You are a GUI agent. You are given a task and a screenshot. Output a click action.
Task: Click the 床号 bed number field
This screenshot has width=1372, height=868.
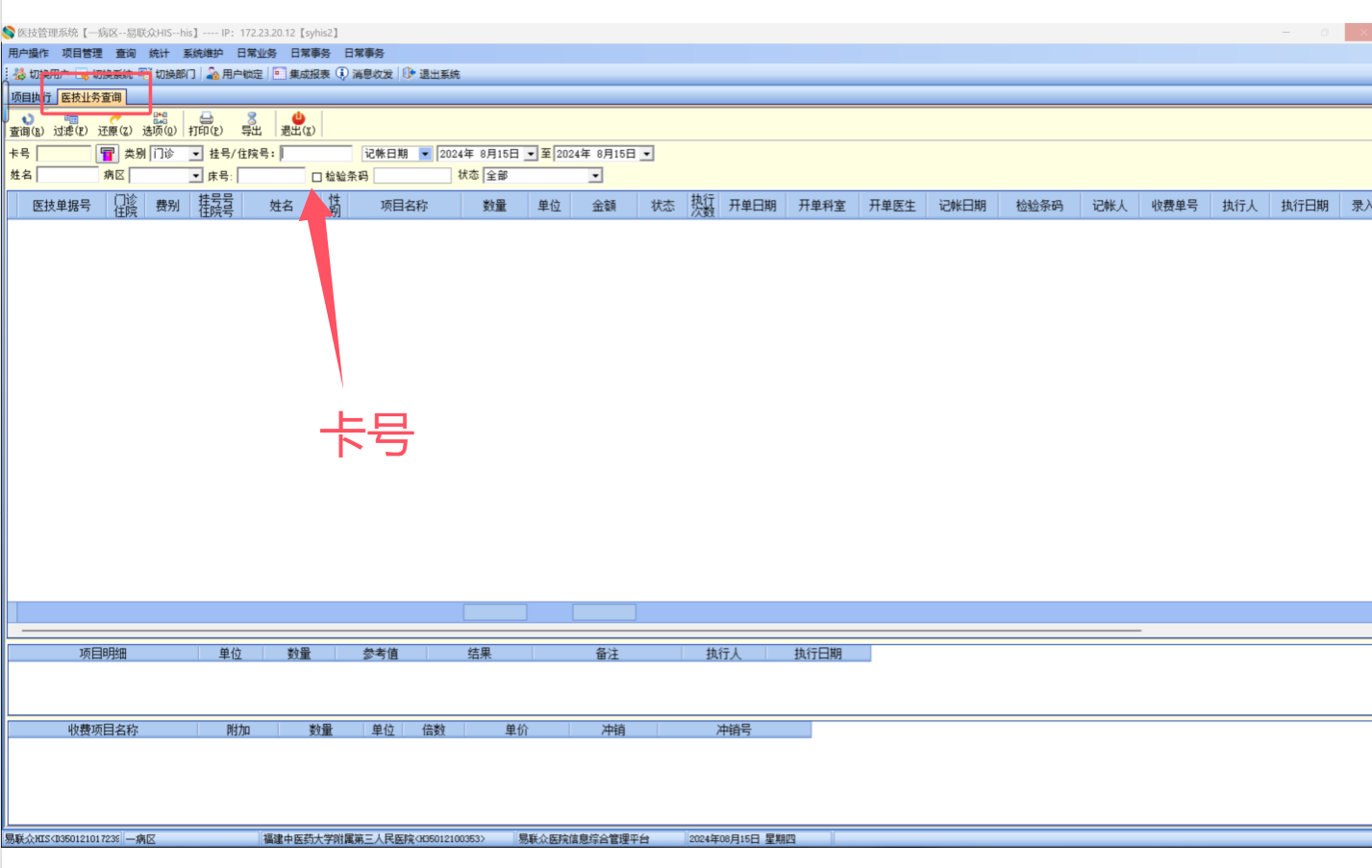coord(271,176)
